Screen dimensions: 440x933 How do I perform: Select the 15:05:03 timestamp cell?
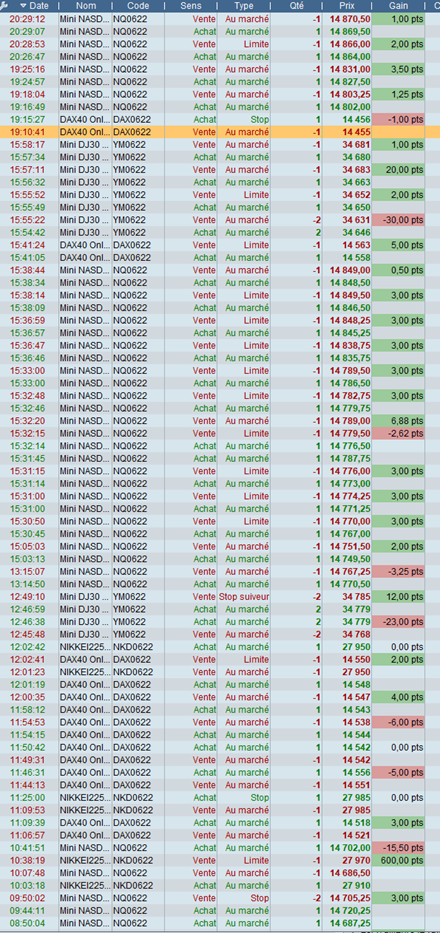28,546
